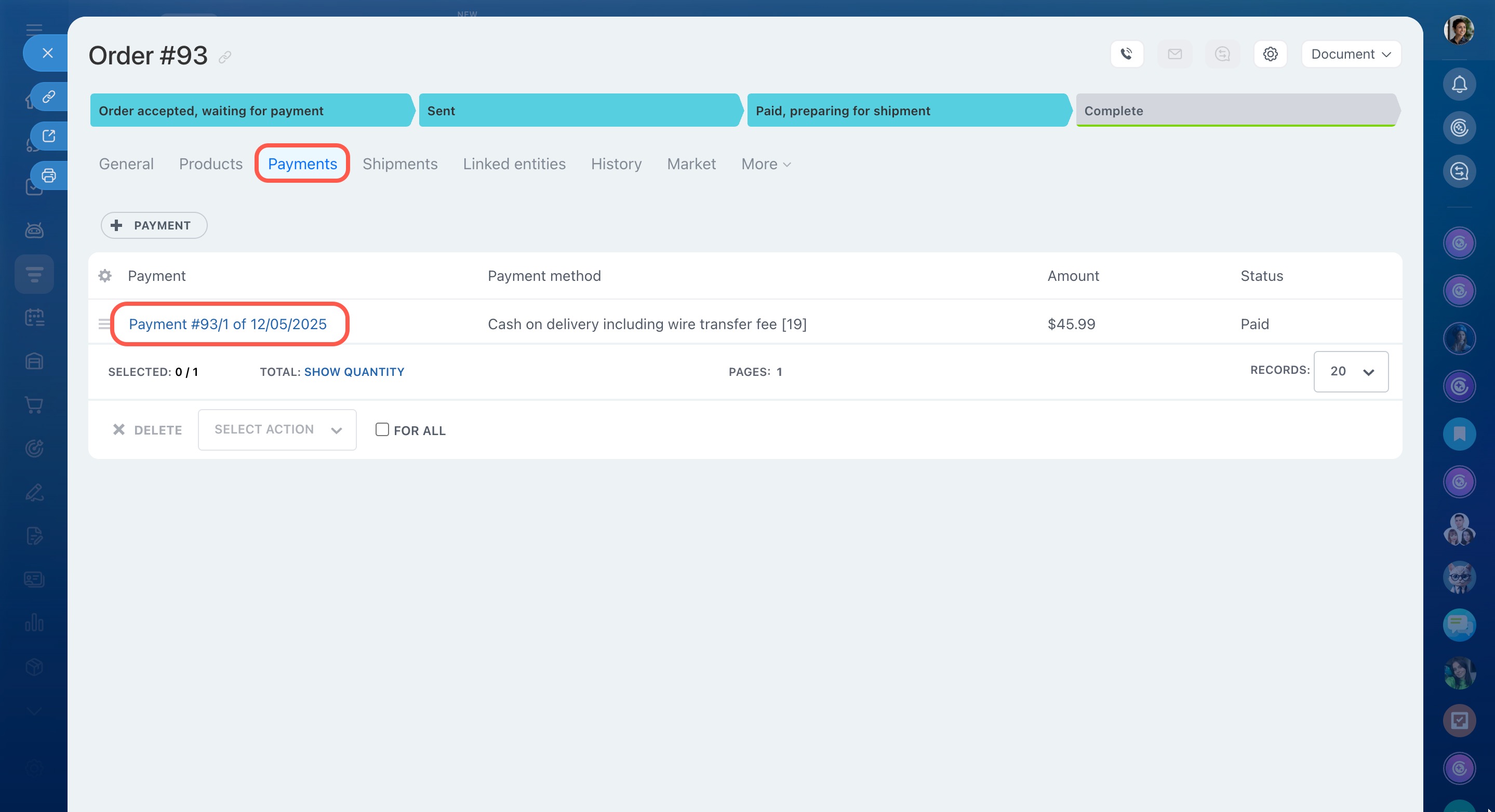The image size is (1495, 812).
Task: Open the order settings gear icon
Action: (x=1270, y=54)
